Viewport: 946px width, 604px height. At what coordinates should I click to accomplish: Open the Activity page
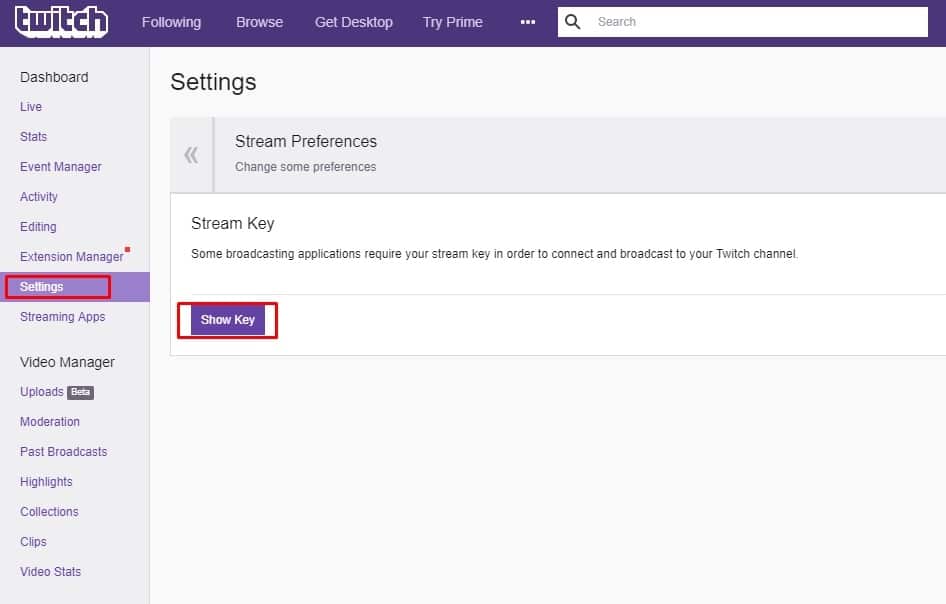point(39,197)
